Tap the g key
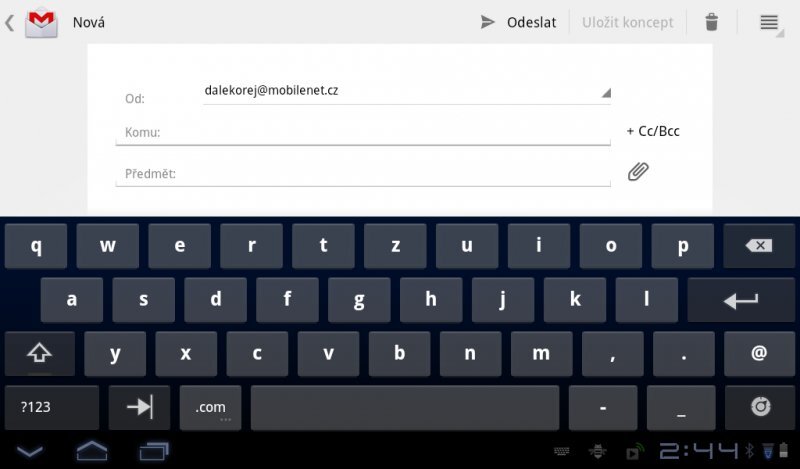The image size is (800, 469). pyautogui.click(x=359, y=300)
